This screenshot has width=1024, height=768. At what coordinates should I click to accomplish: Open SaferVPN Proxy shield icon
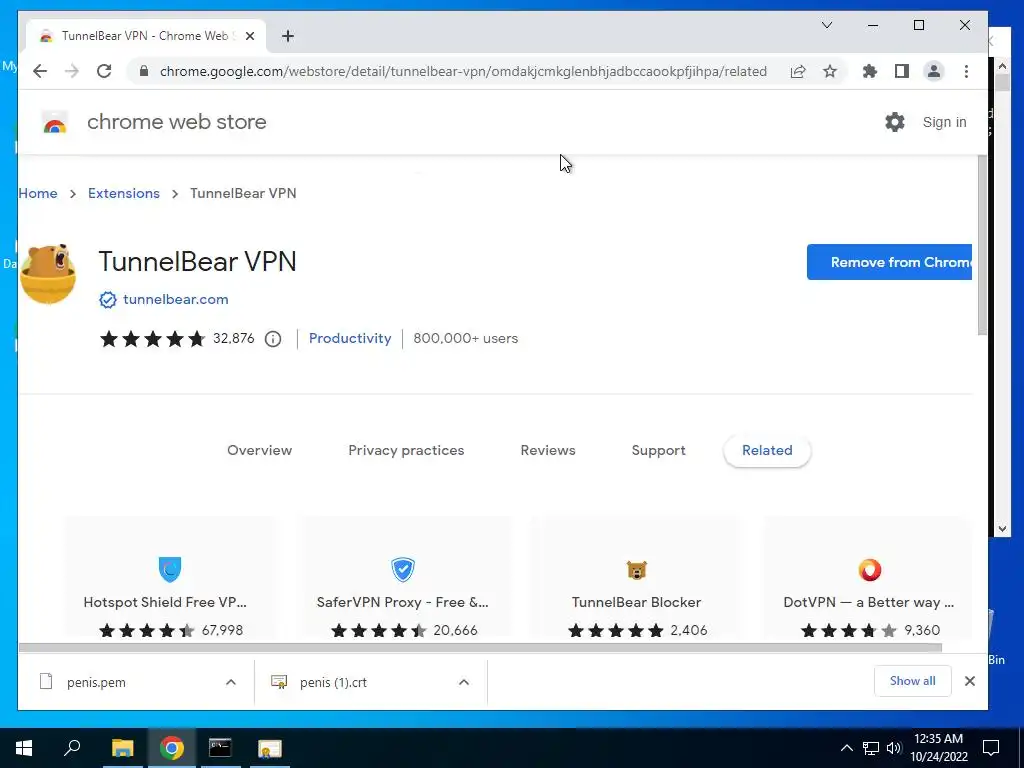coord(403,569)
